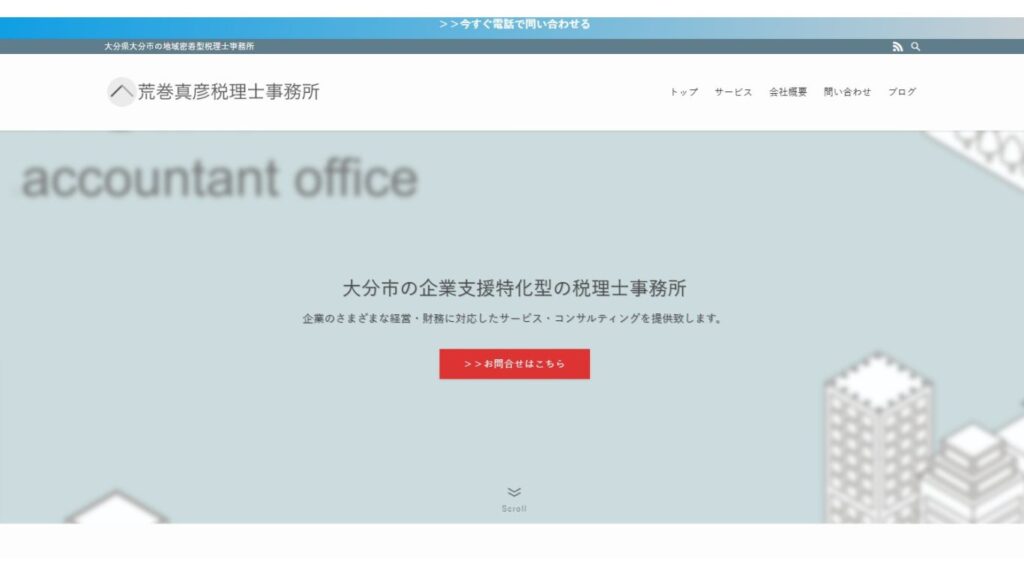The image size is (1024, 576).
Task: Click the RSS feed icon
Action: tap(897, 47)
